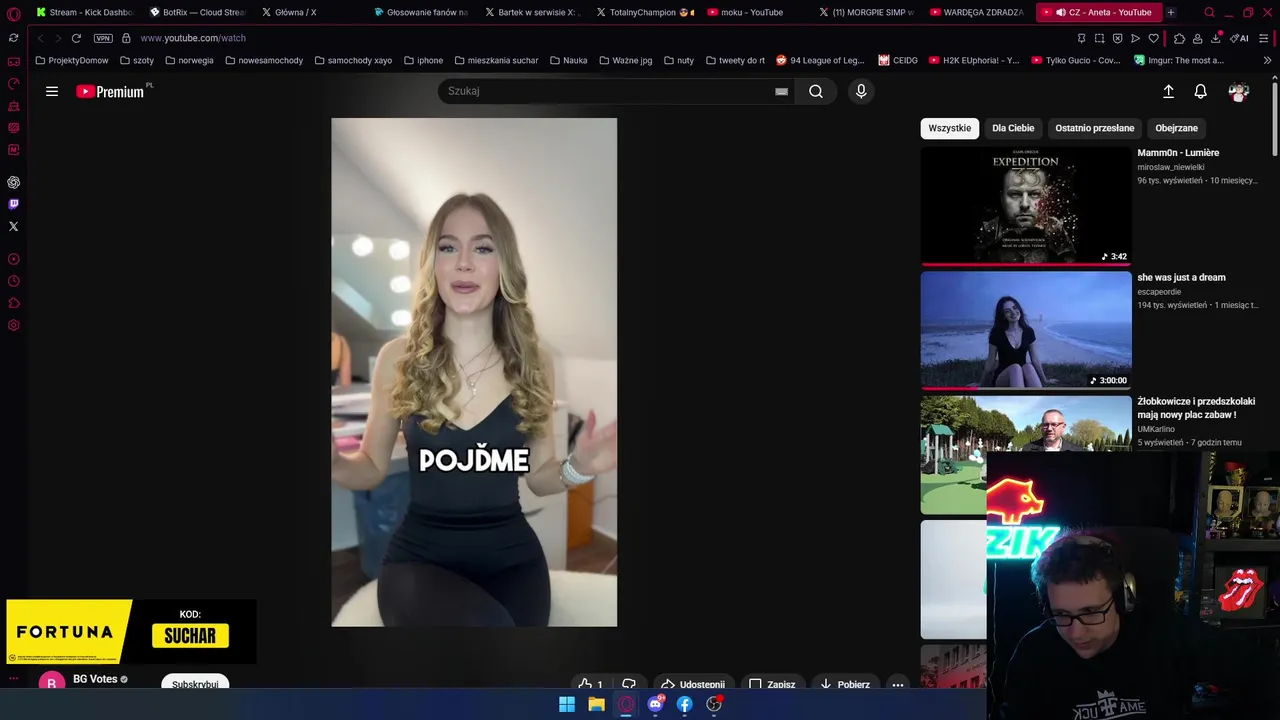This screenshot has width=1280, height=720.
Task: Open the nuty bookmark folder
Action: click(x=679, y=60)
